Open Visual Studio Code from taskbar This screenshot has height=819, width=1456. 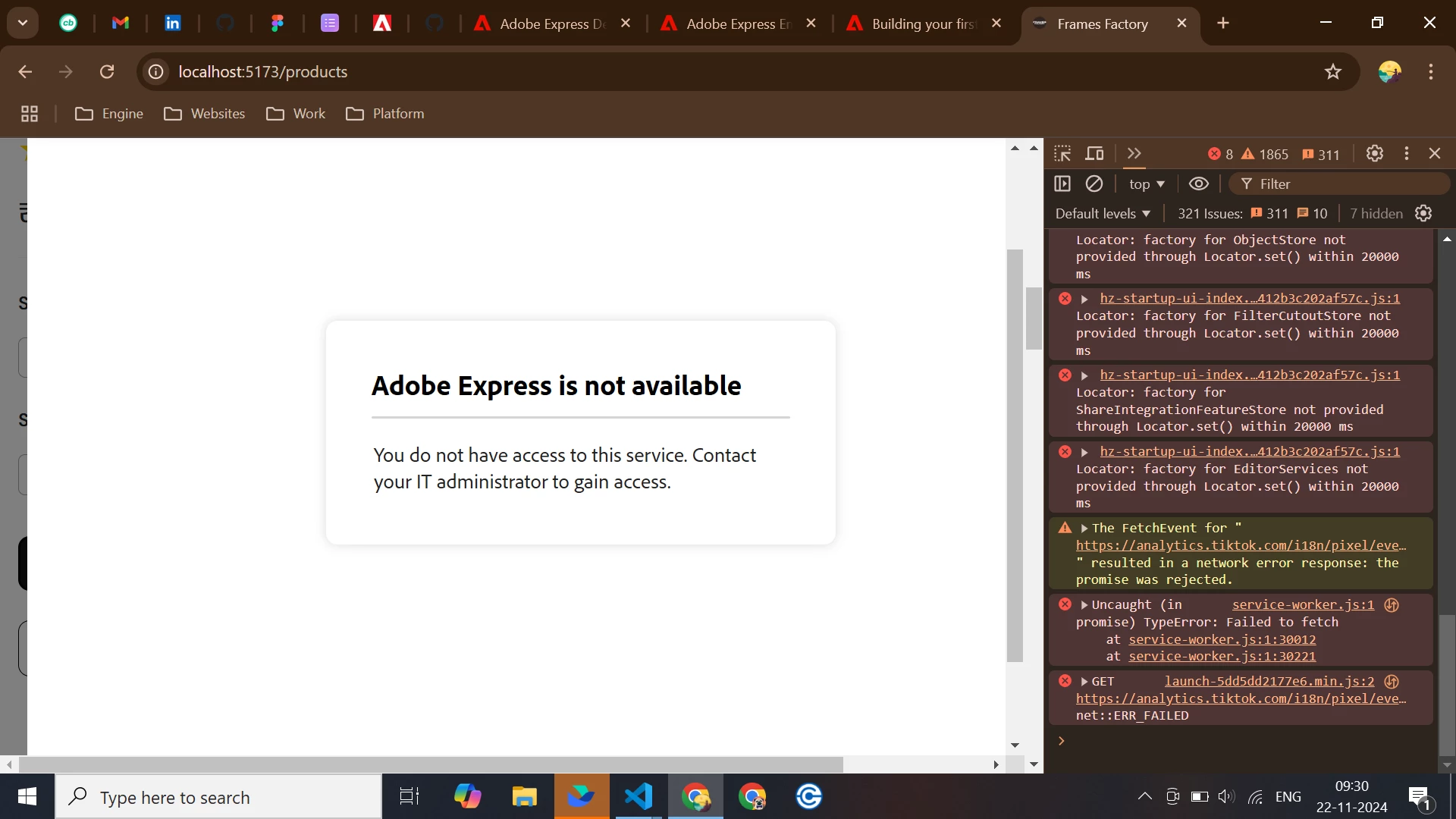pyautogui.click(x=639, y=797)
